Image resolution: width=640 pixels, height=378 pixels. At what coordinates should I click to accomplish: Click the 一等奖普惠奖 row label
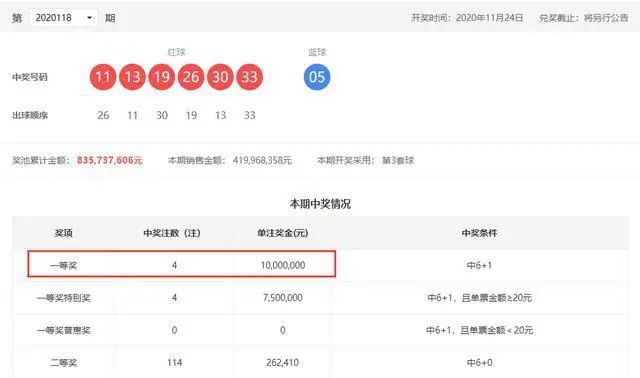point(64,330)
